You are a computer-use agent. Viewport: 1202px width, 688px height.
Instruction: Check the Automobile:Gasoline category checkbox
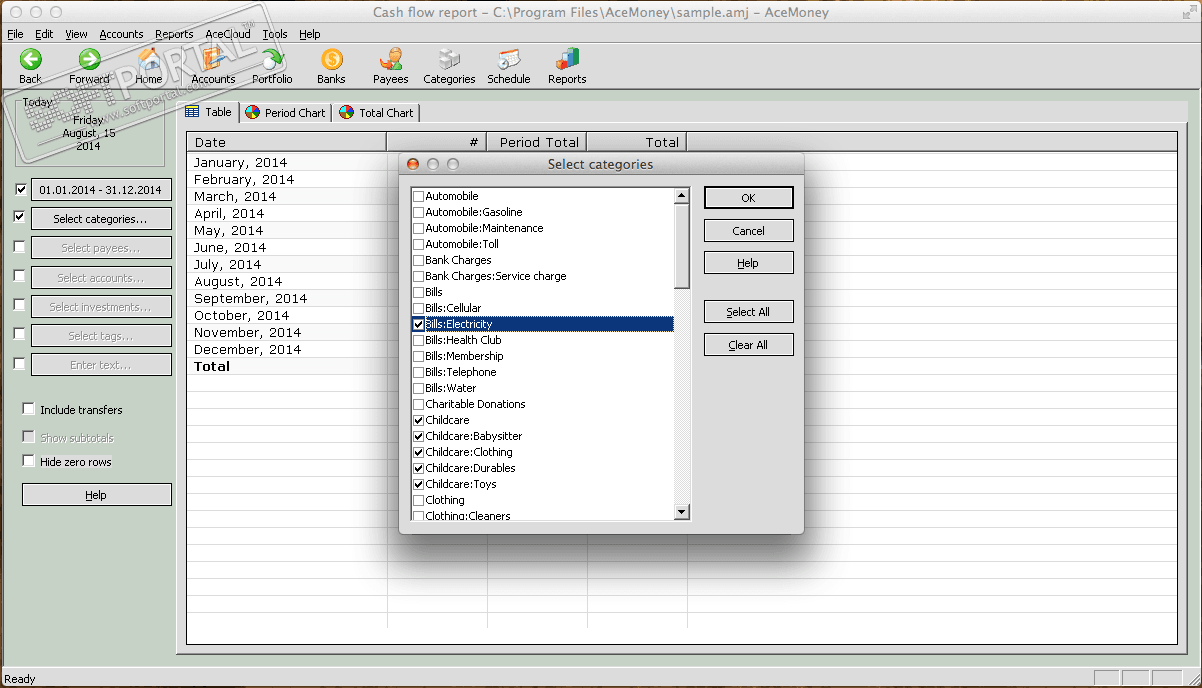click(x=419, y=212)
